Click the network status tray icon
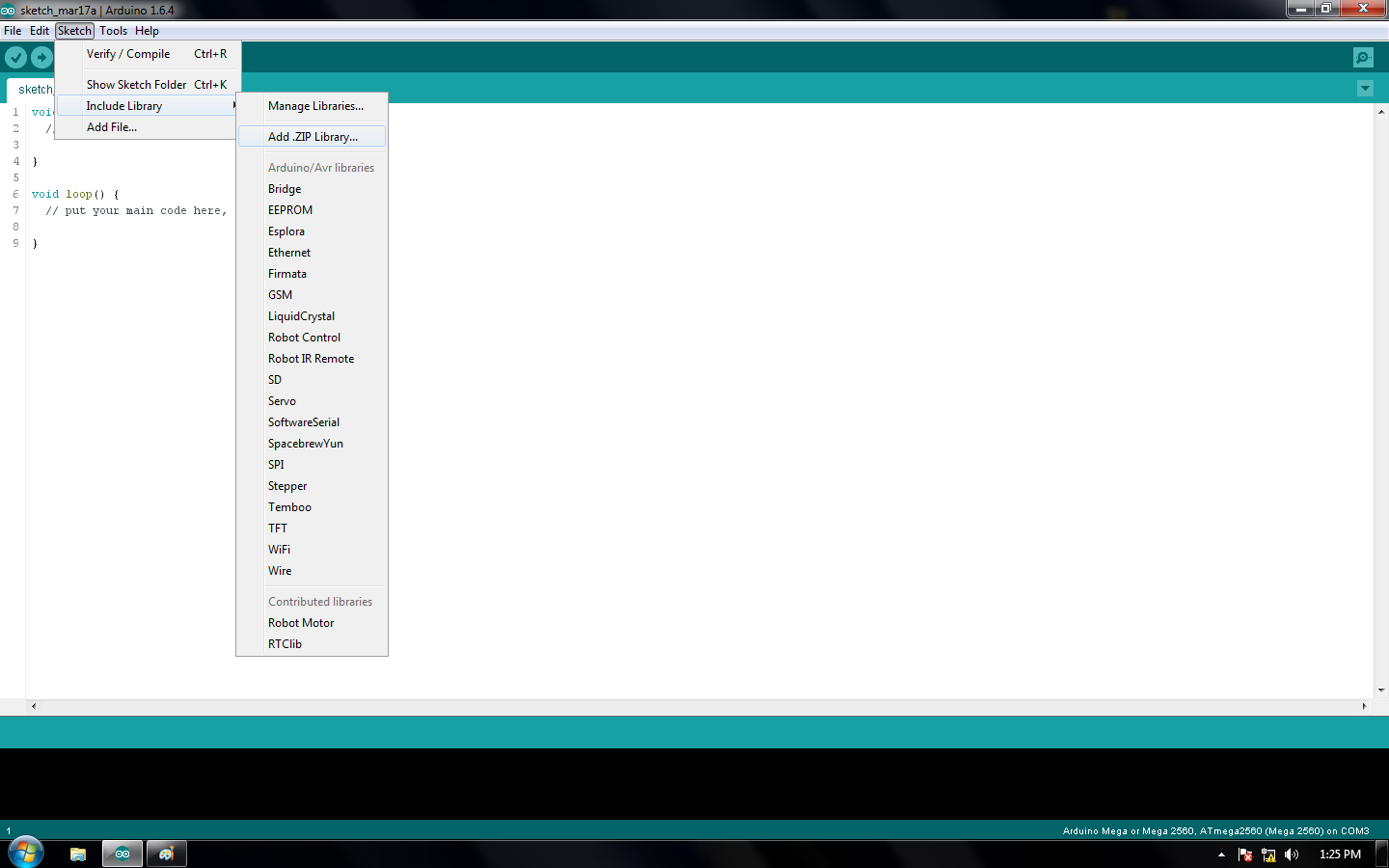The height and width of the screenshot is (868, 1389). (1268, 854)
